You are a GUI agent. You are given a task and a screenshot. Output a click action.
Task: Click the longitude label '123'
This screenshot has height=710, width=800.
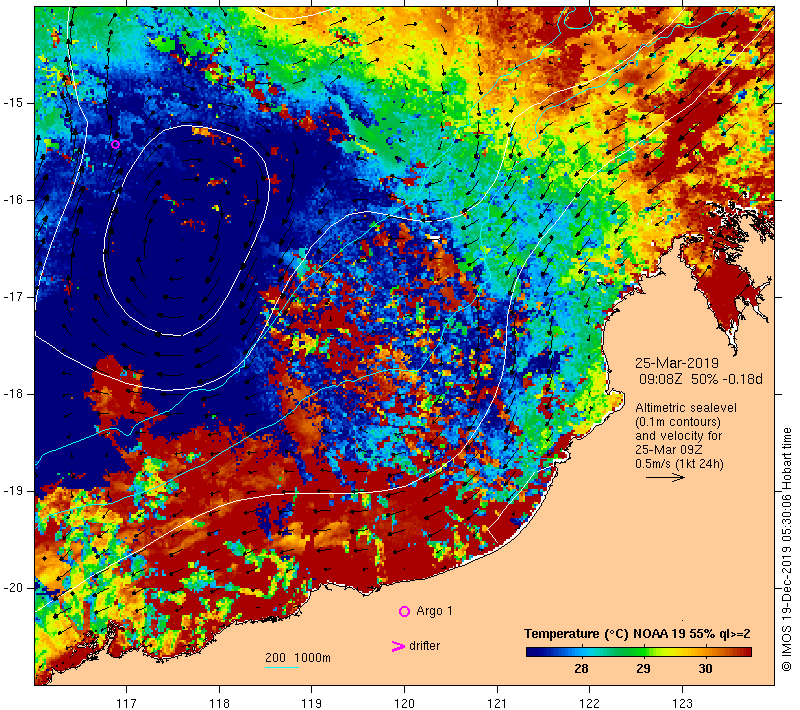point(682,703)
